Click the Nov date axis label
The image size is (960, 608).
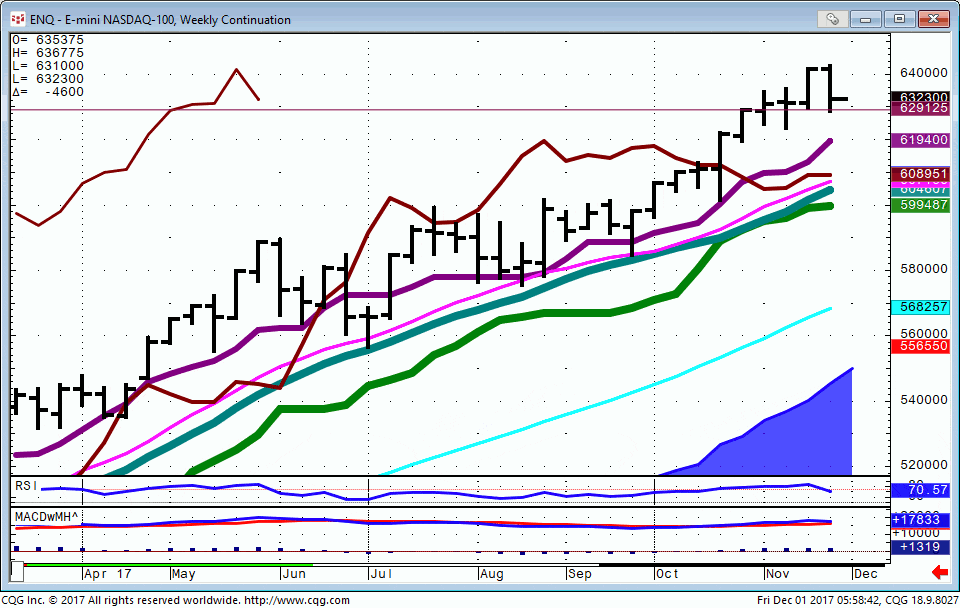click(778, 574)
